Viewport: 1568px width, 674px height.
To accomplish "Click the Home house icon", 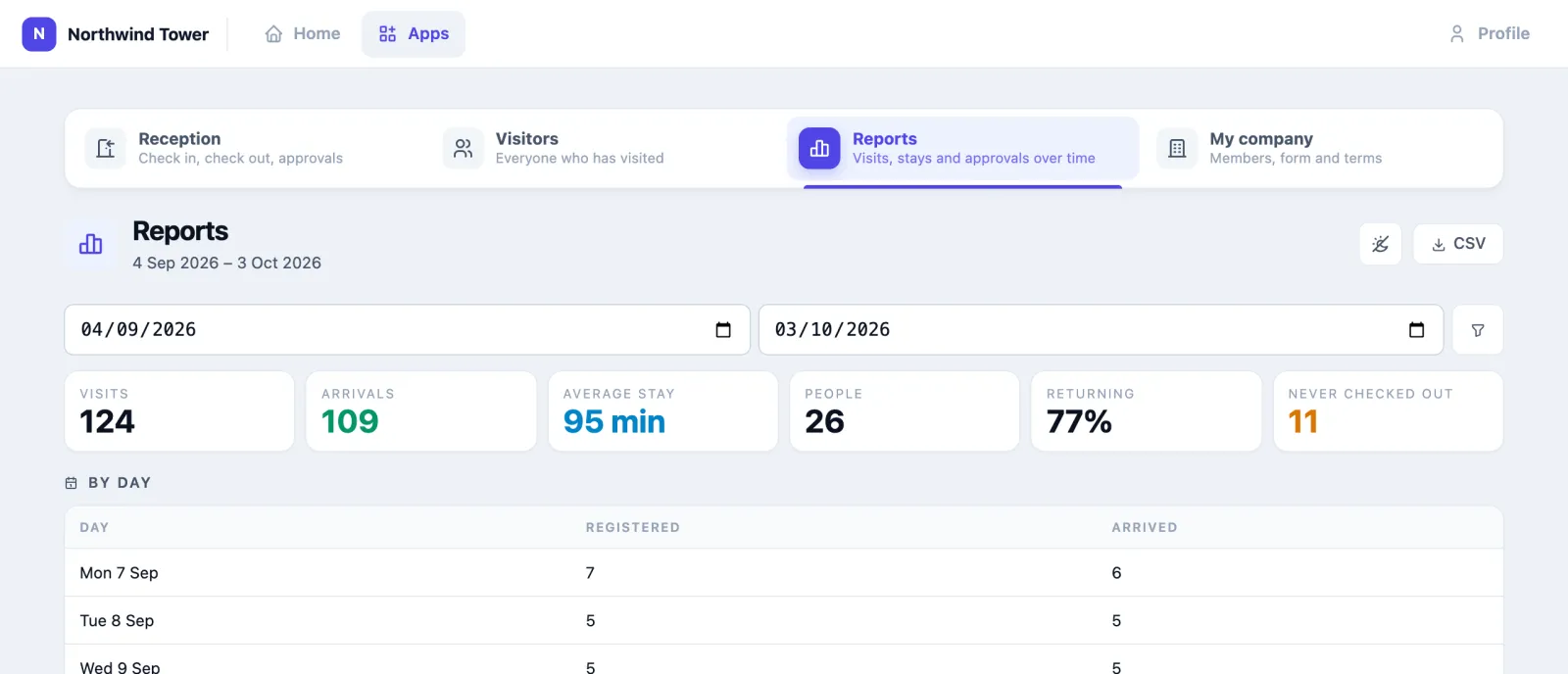I will click(273, 34).
